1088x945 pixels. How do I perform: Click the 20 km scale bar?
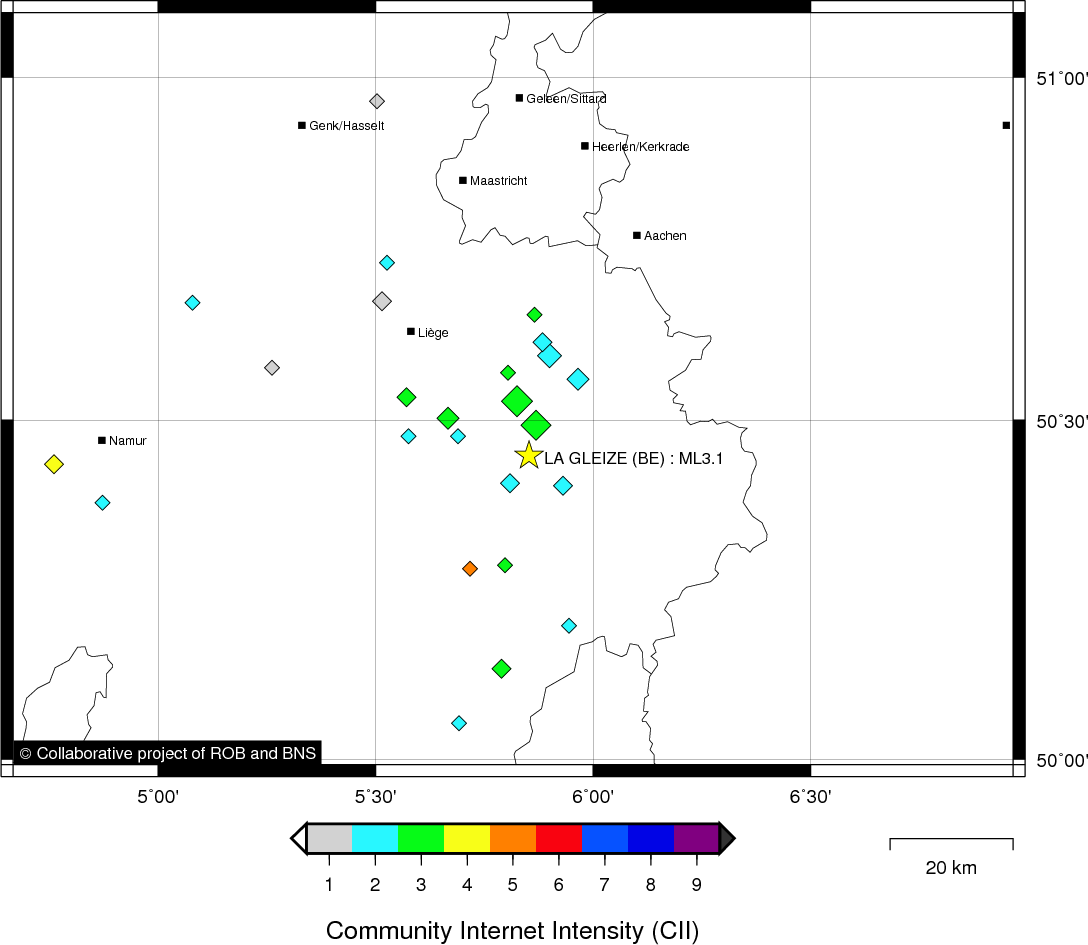951,844
